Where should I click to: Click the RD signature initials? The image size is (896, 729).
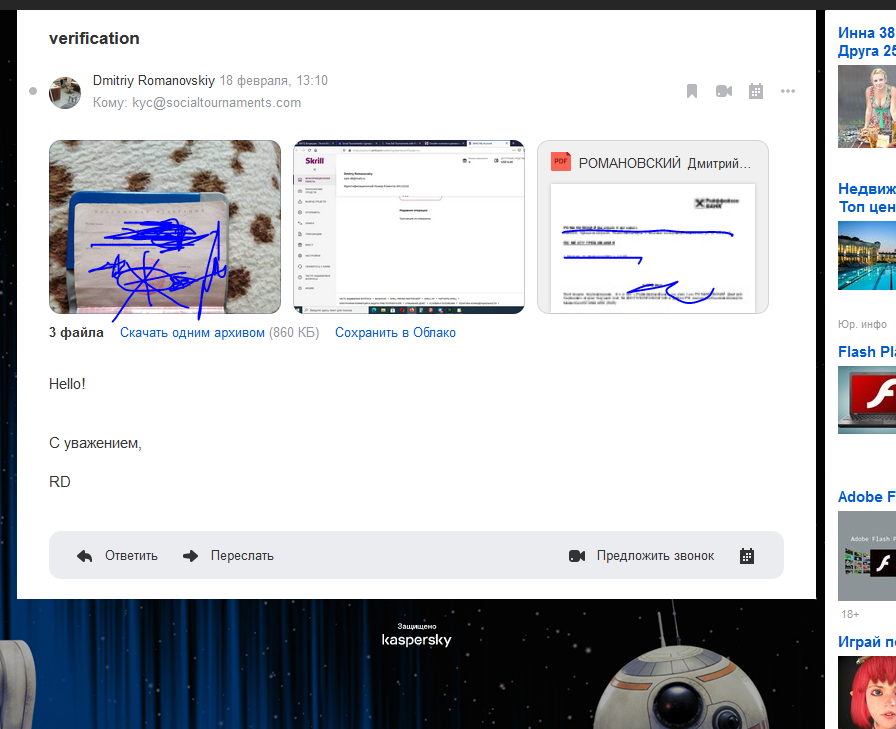pyautogui.click(x=60, y=482)
